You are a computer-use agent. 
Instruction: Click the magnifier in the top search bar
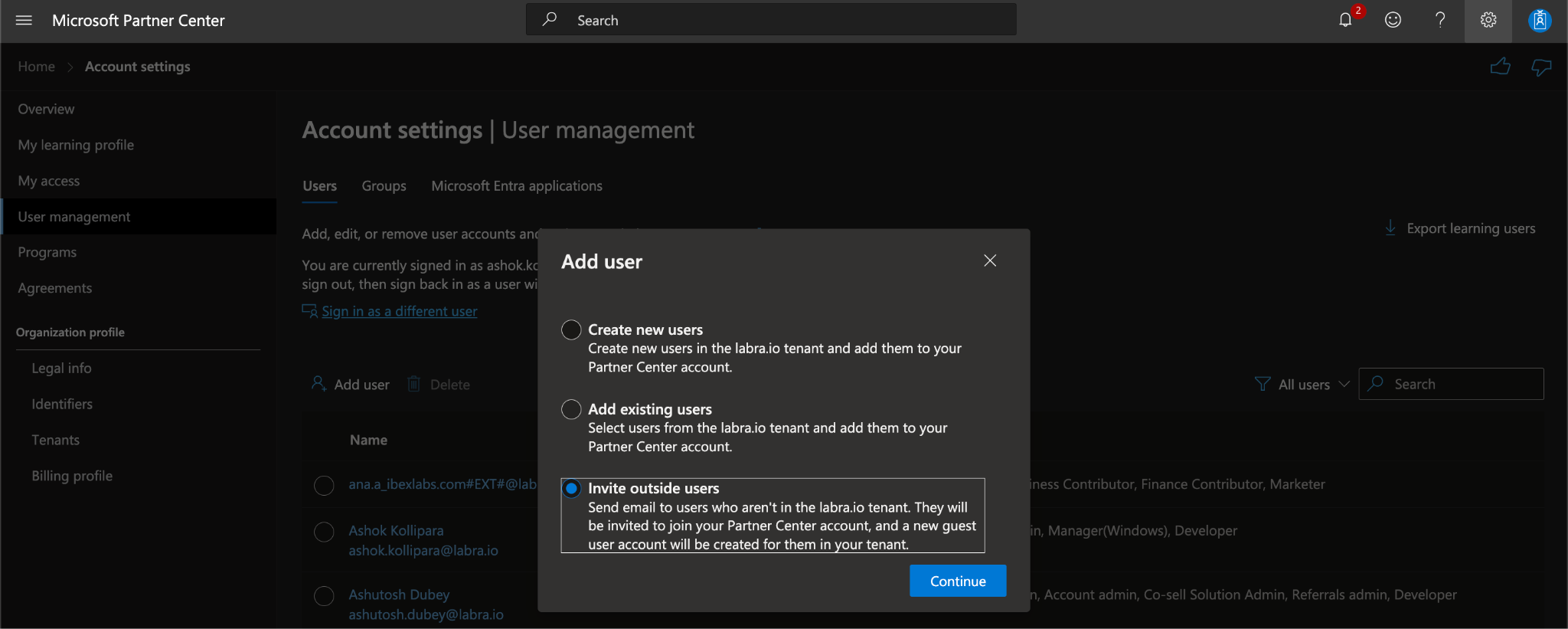click(549, 20)
